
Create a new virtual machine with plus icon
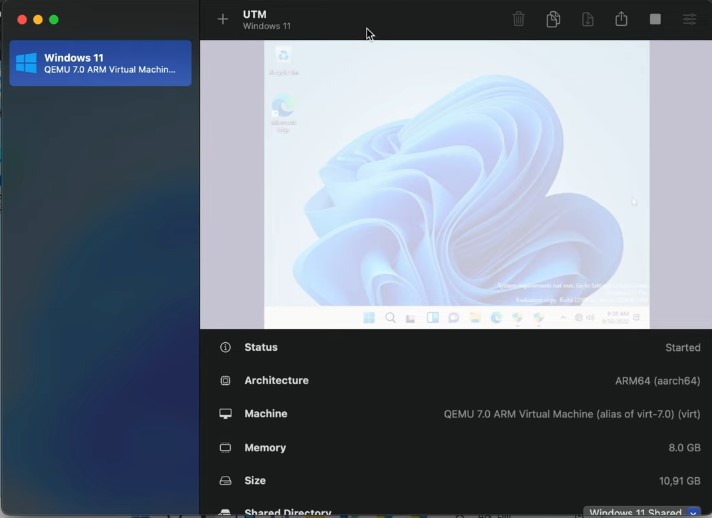[x=222, y=19]
